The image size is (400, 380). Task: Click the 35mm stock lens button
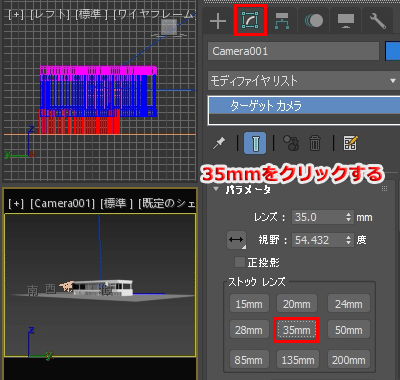296,330
